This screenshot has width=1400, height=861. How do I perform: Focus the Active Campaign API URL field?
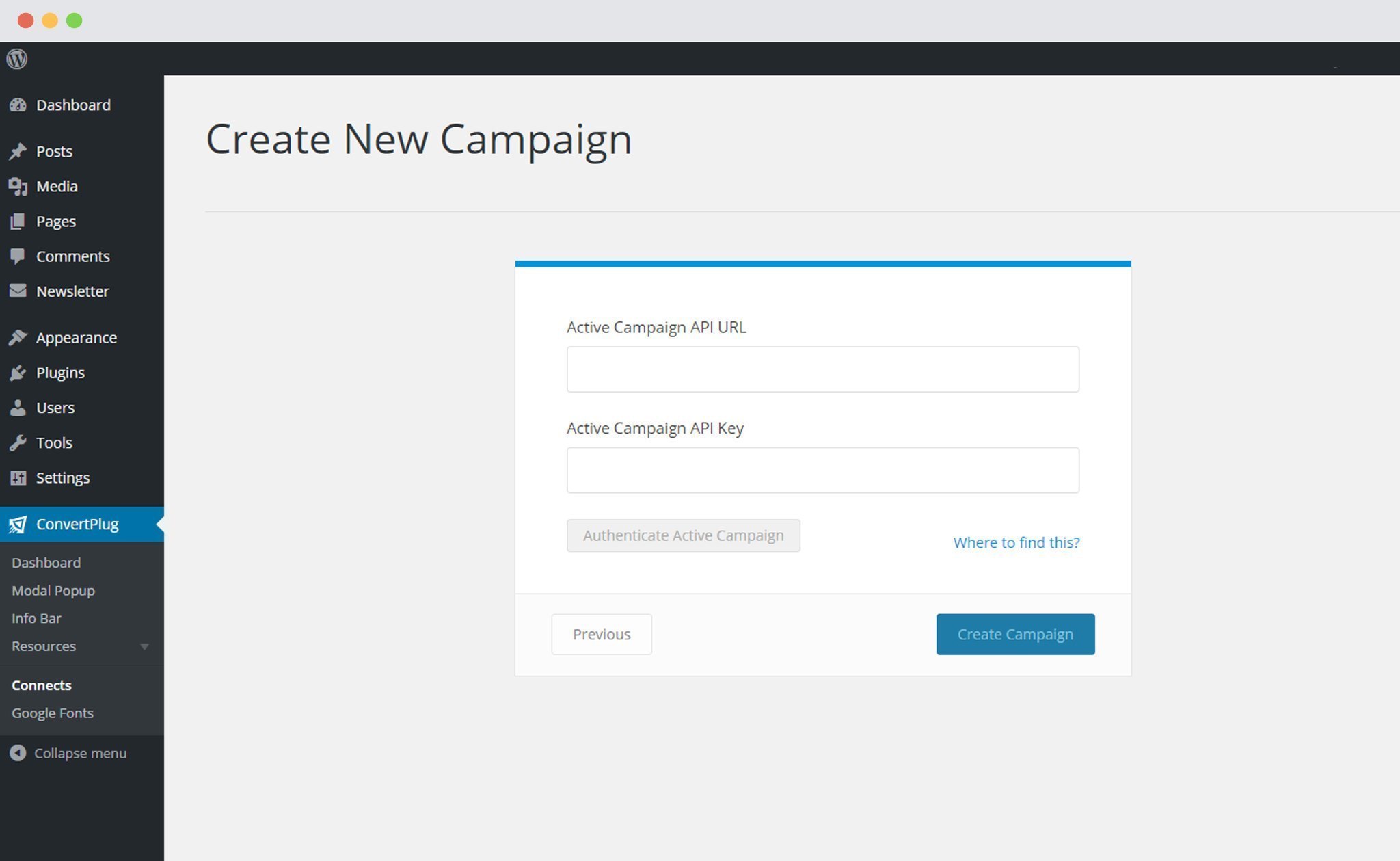pyautogui.click(x=822, y=369)
